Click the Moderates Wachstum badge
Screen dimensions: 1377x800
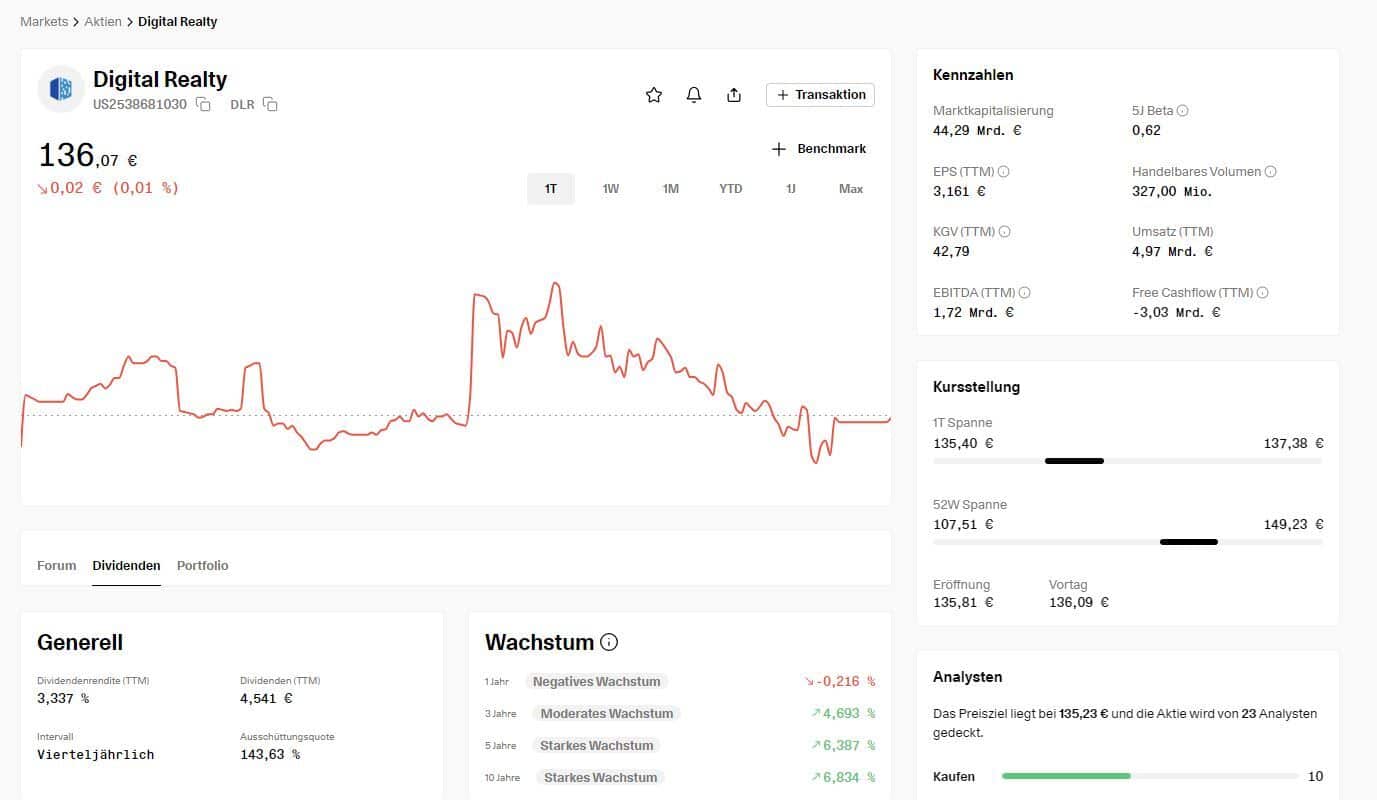607,714
